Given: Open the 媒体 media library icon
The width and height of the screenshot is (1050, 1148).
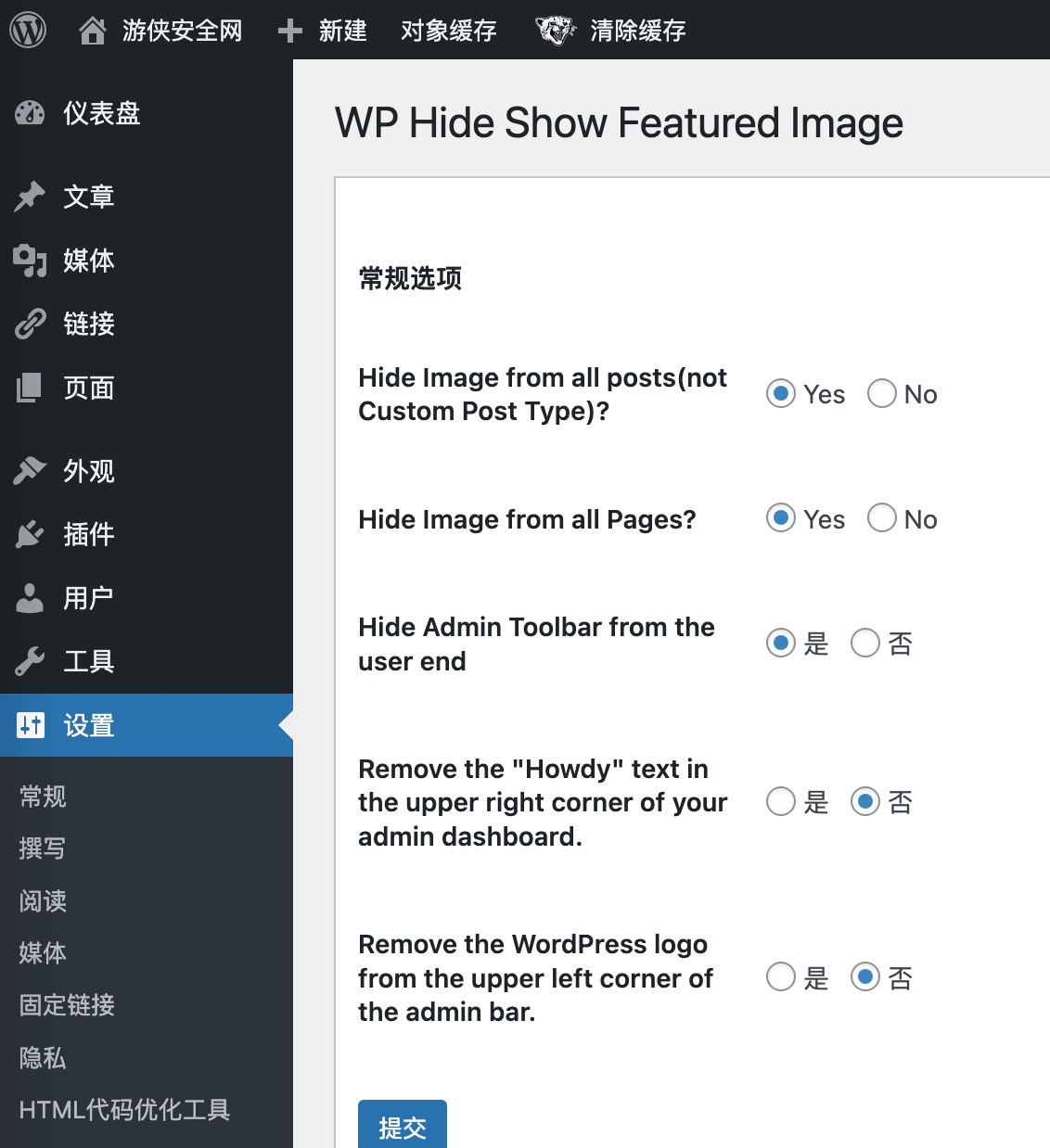Looking at the screenshot, I should point(30,261).
